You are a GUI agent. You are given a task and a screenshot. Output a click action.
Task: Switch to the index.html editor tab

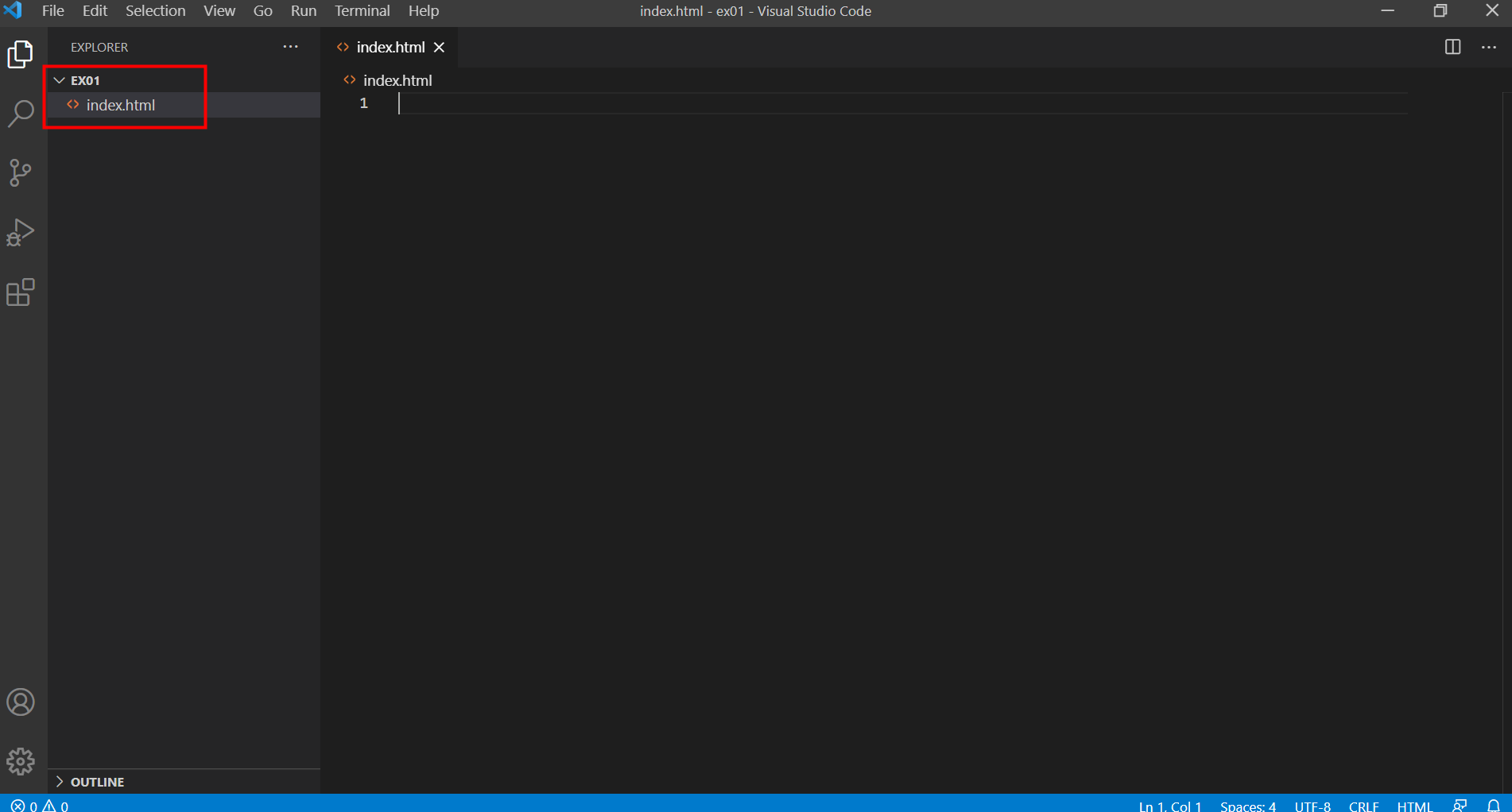[390, 47]
